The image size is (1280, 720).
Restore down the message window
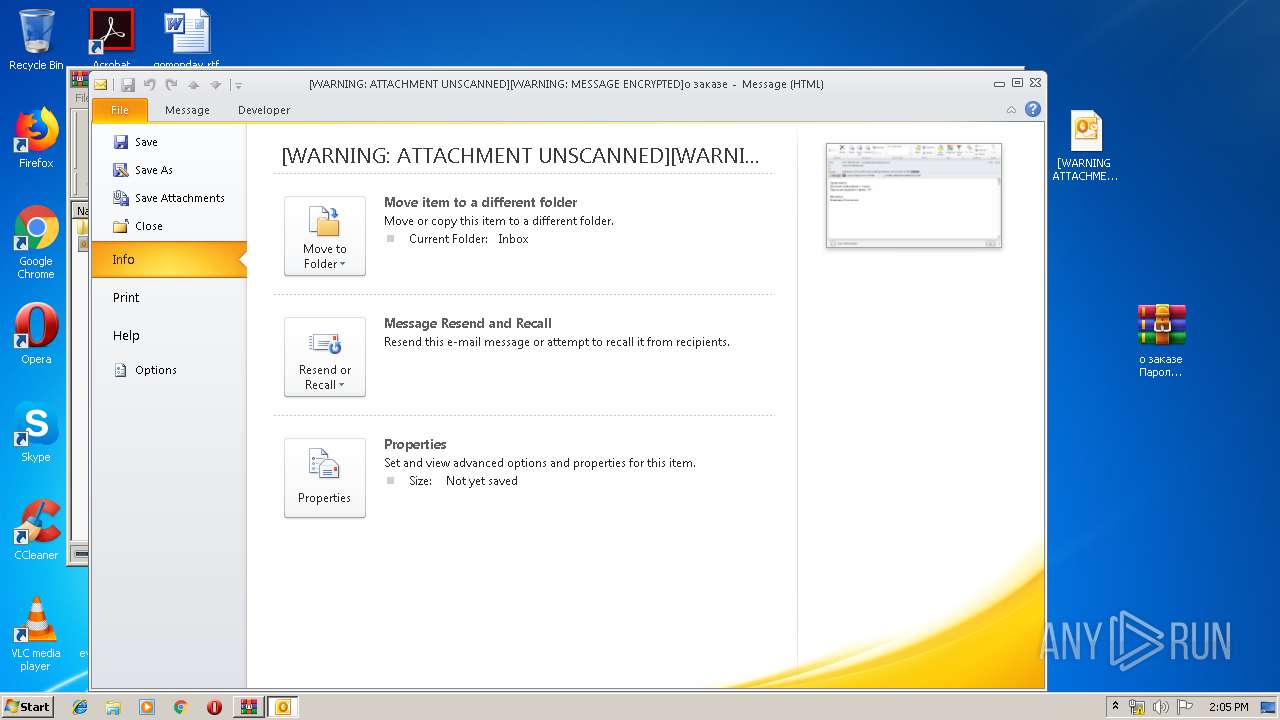pos(1017,83)
